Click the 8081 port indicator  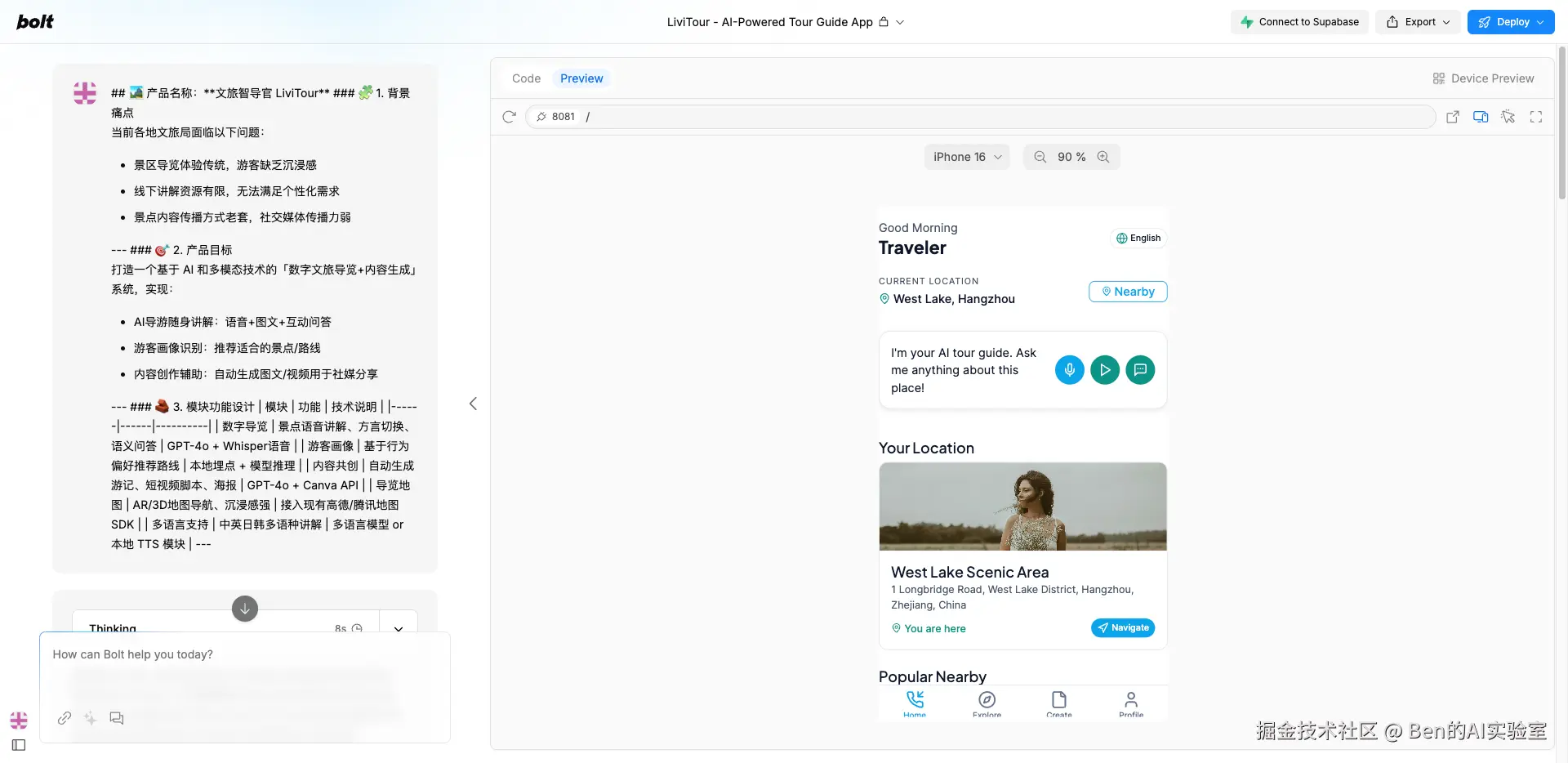click(555, 117)
